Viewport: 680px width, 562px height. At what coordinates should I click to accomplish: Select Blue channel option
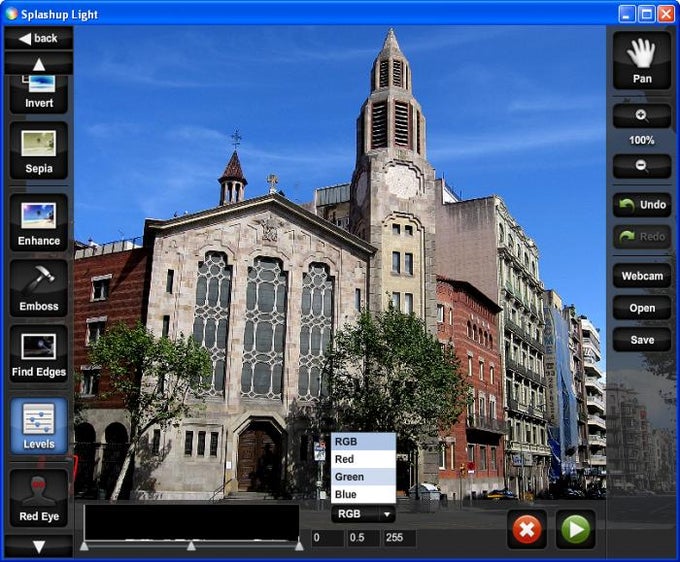(363, 494)
